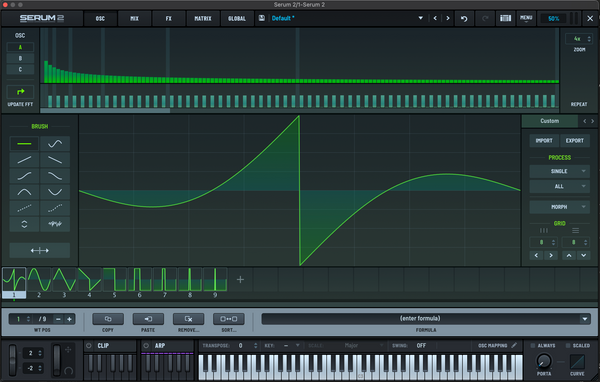Click the harmonic bins horizontal scrollbar
This screenshot has height=382, width=600.
(105, 111)
